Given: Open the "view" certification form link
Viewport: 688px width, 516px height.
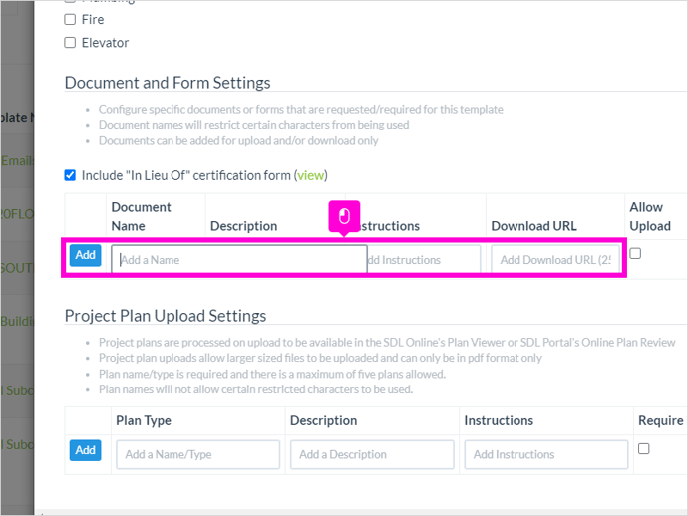Looking at the screenshot, I should pyautogui.click(x=310, y=176).
